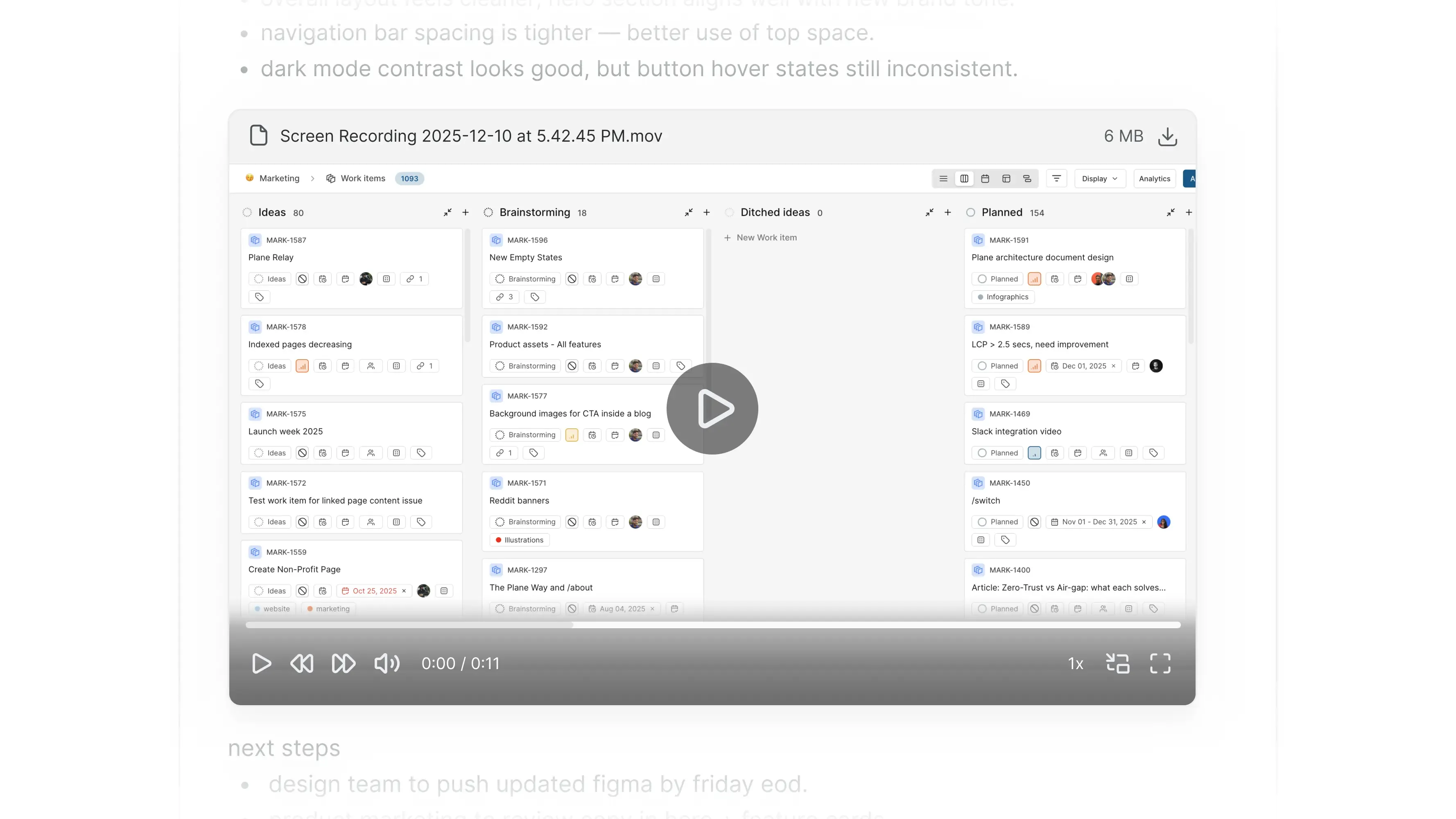Select the spreadsheet/table view icon
Screen dimensions: 1456x819
[1006, 178]
